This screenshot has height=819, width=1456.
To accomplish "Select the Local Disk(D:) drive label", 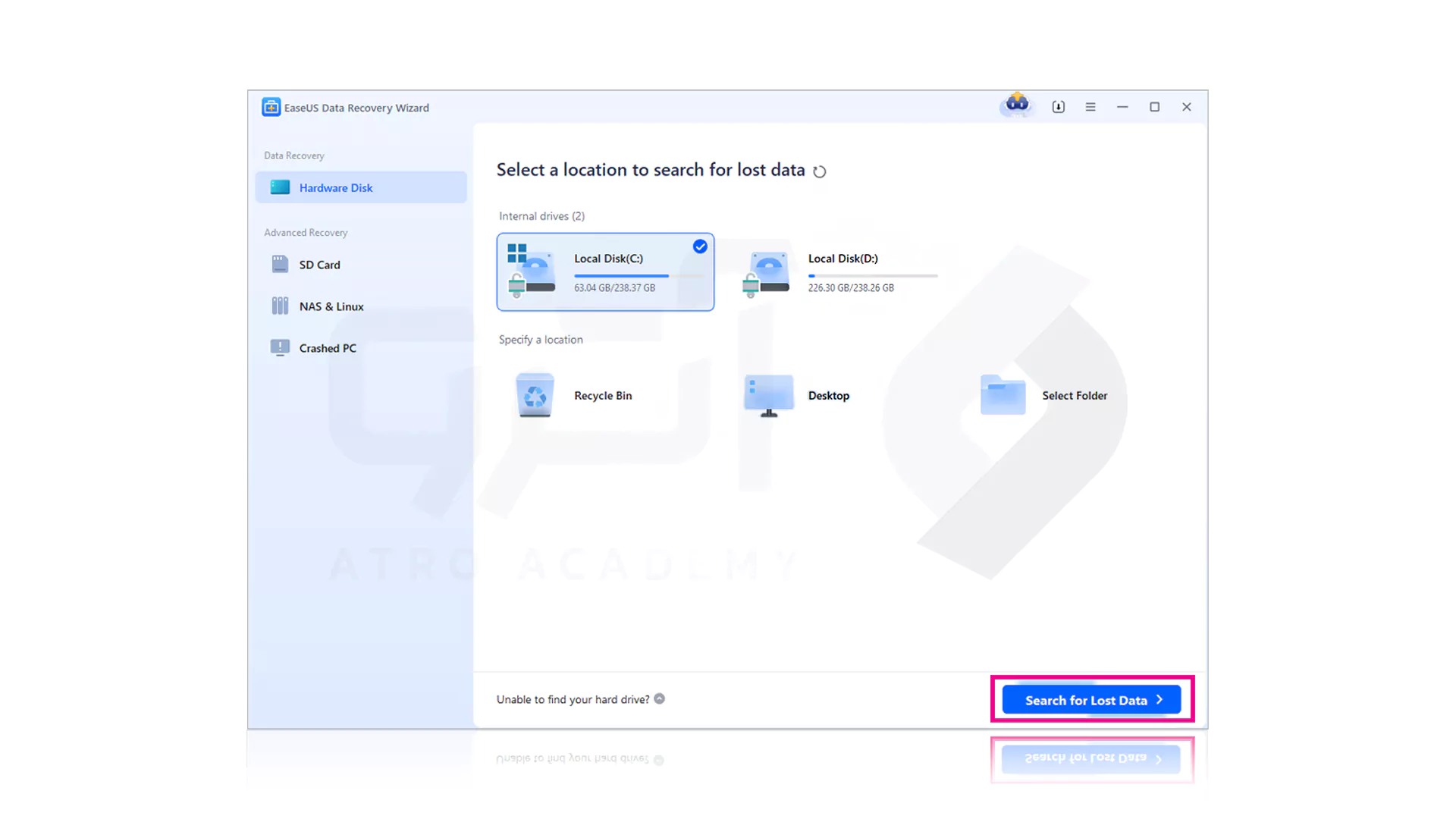I will click(843, 259).
